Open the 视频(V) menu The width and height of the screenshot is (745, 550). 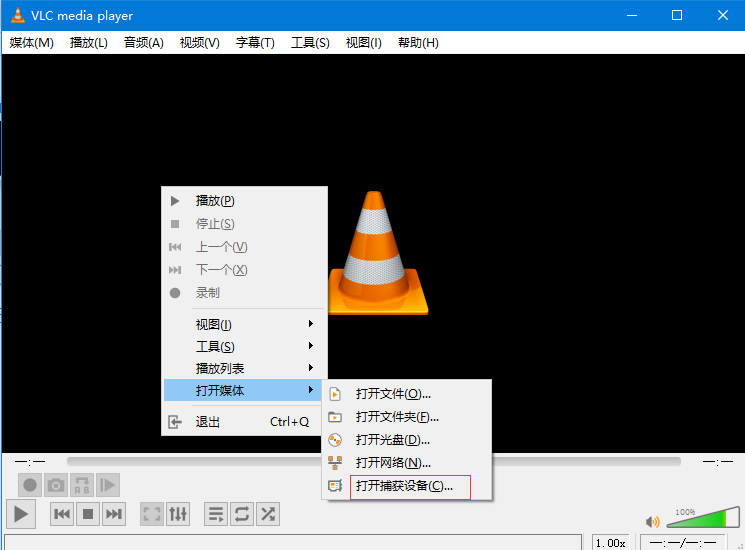(200, 43)
